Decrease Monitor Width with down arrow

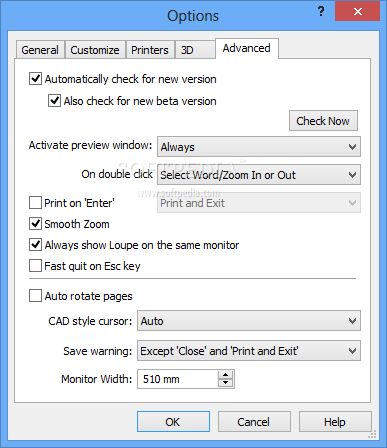225,383
